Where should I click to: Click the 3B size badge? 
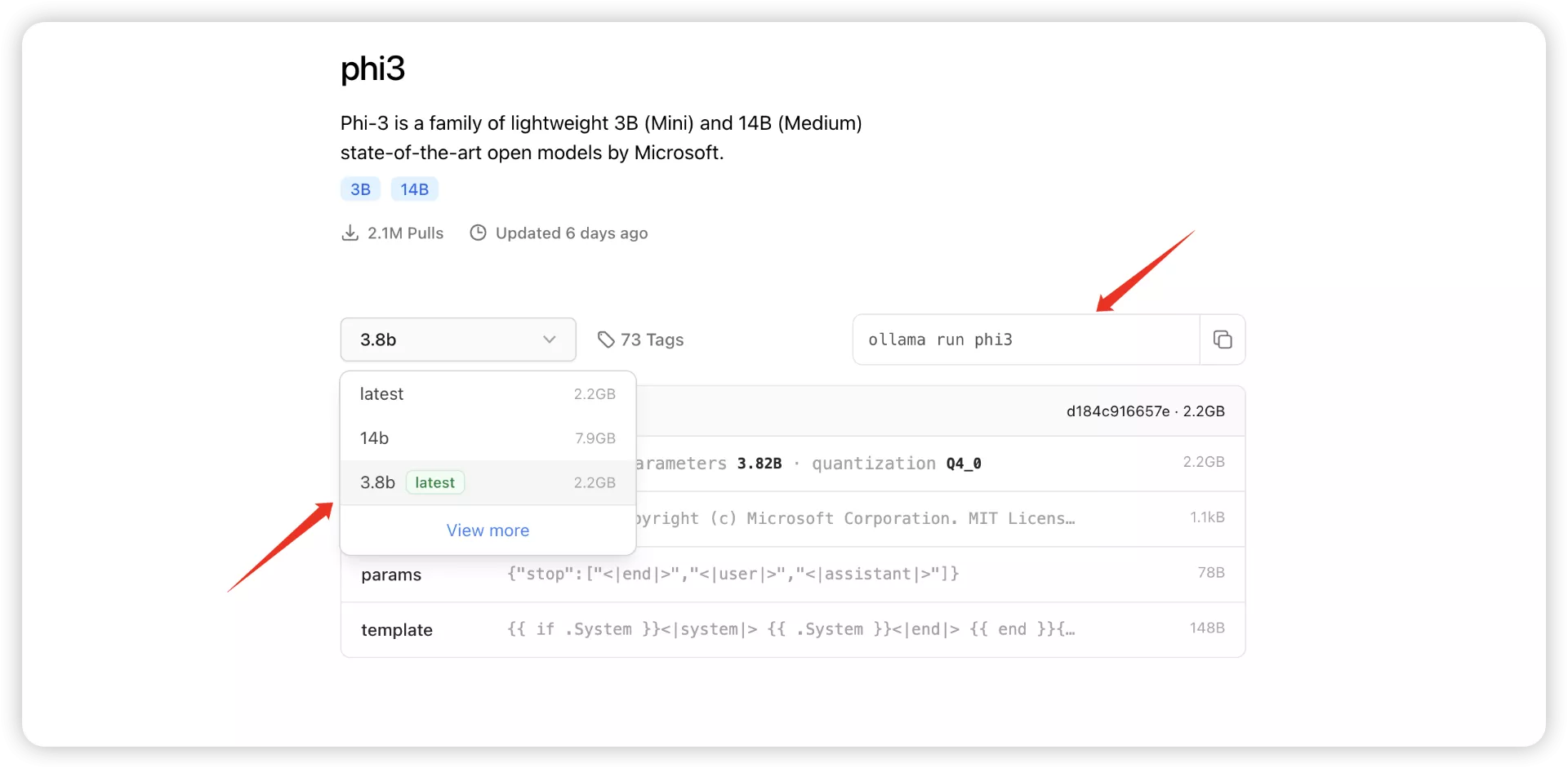[360, 189]
